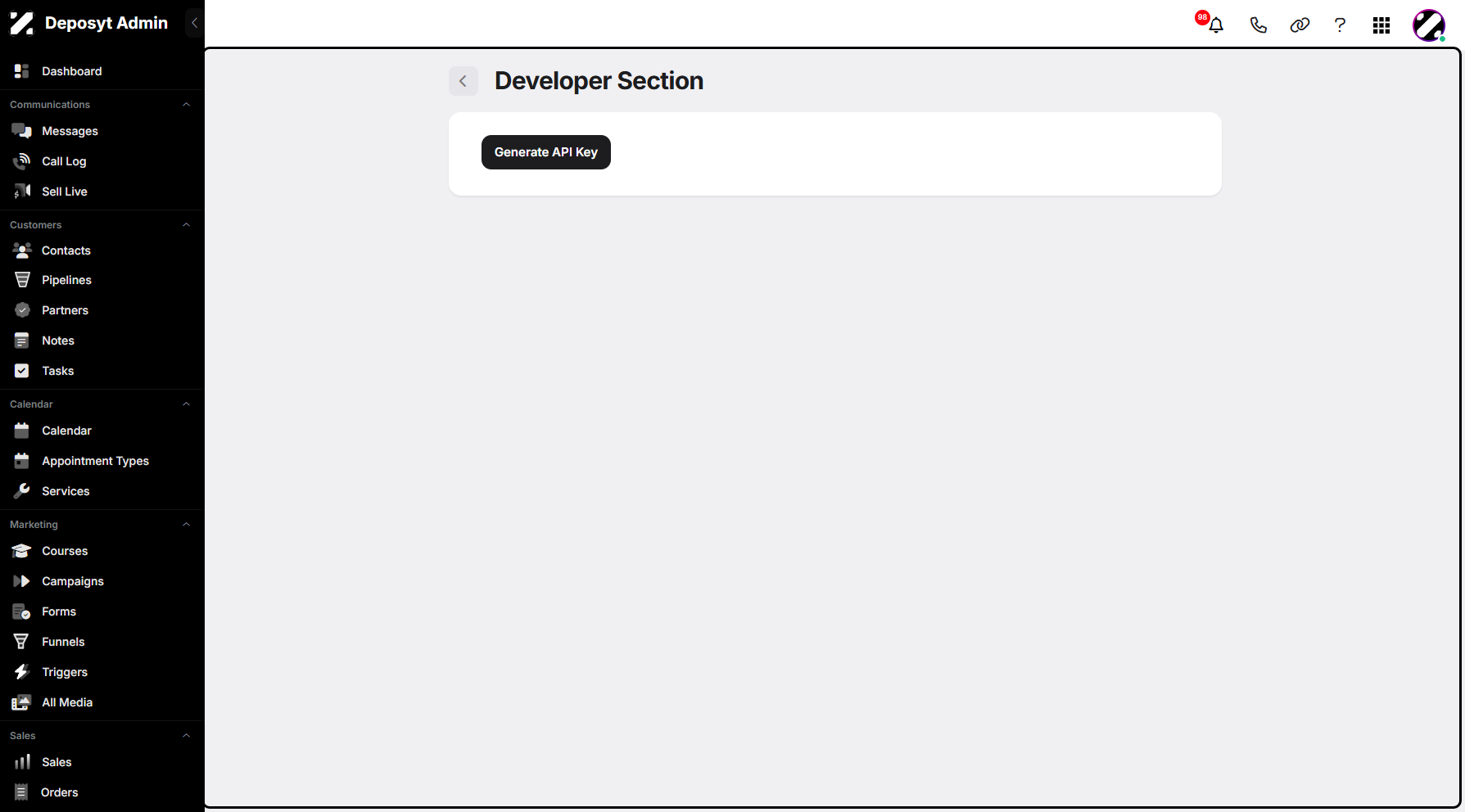Open the notifications bell icon
1465x812 pixels.
[x=1216, y=25]
